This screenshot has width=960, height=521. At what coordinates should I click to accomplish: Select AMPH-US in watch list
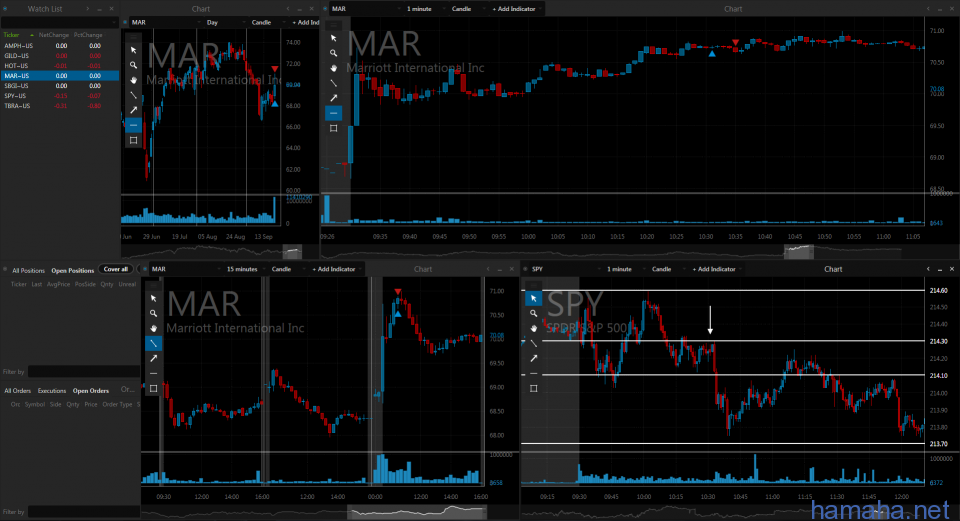pos(59,45)
